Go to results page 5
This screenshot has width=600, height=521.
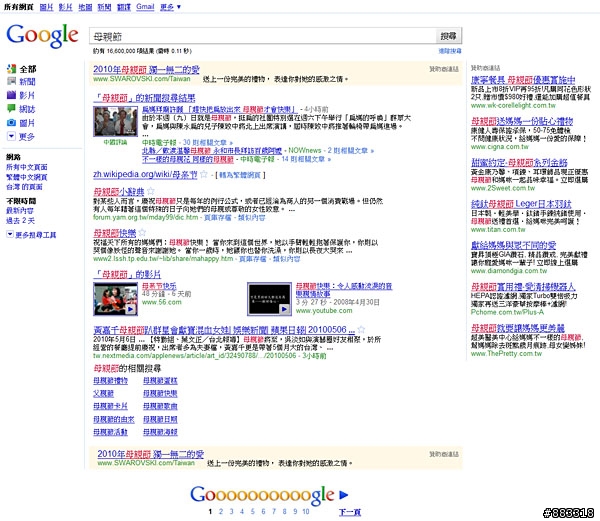[x=253, y=511]
